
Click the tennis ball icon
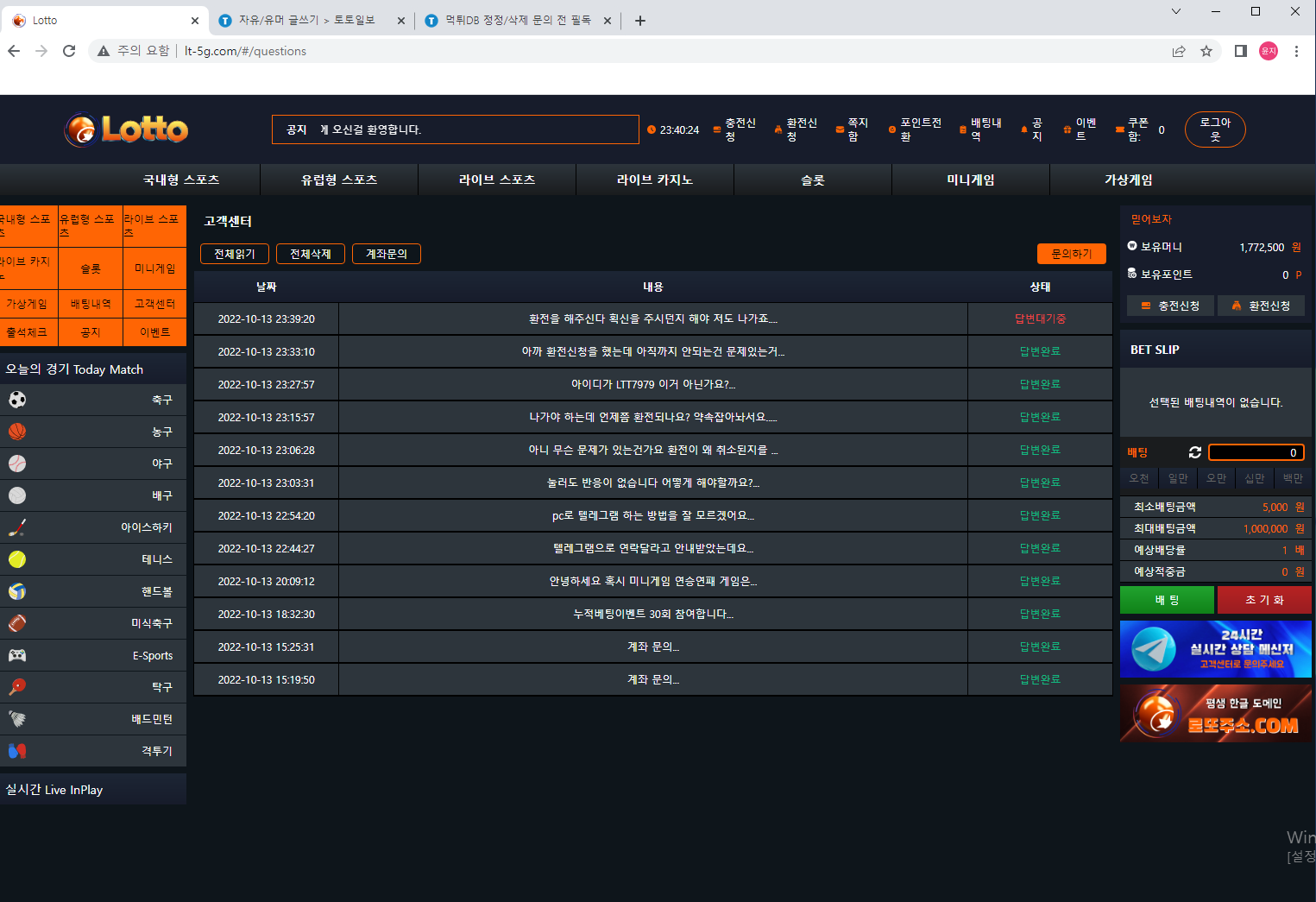17,559
